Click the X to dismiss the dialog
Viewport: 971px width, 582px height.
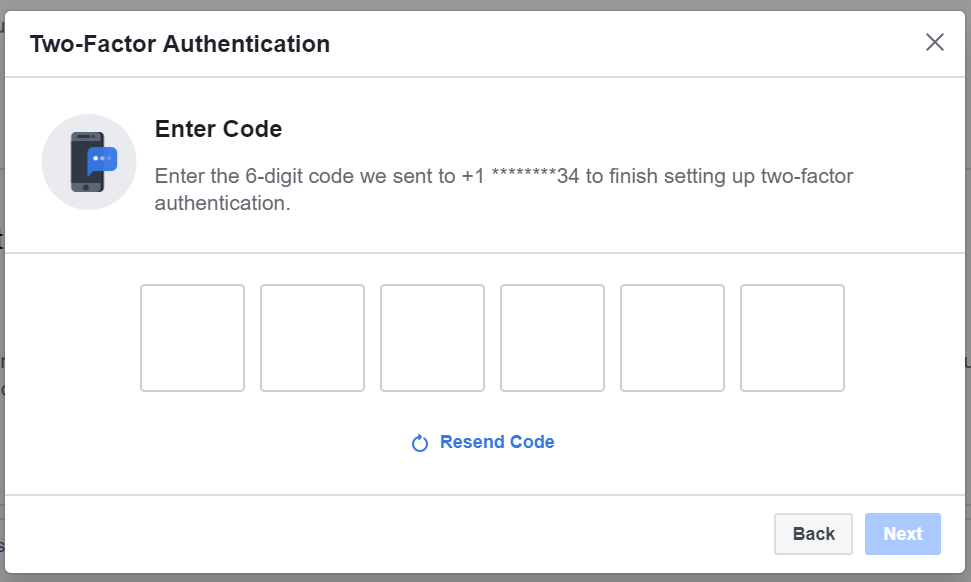pos(935,42)
